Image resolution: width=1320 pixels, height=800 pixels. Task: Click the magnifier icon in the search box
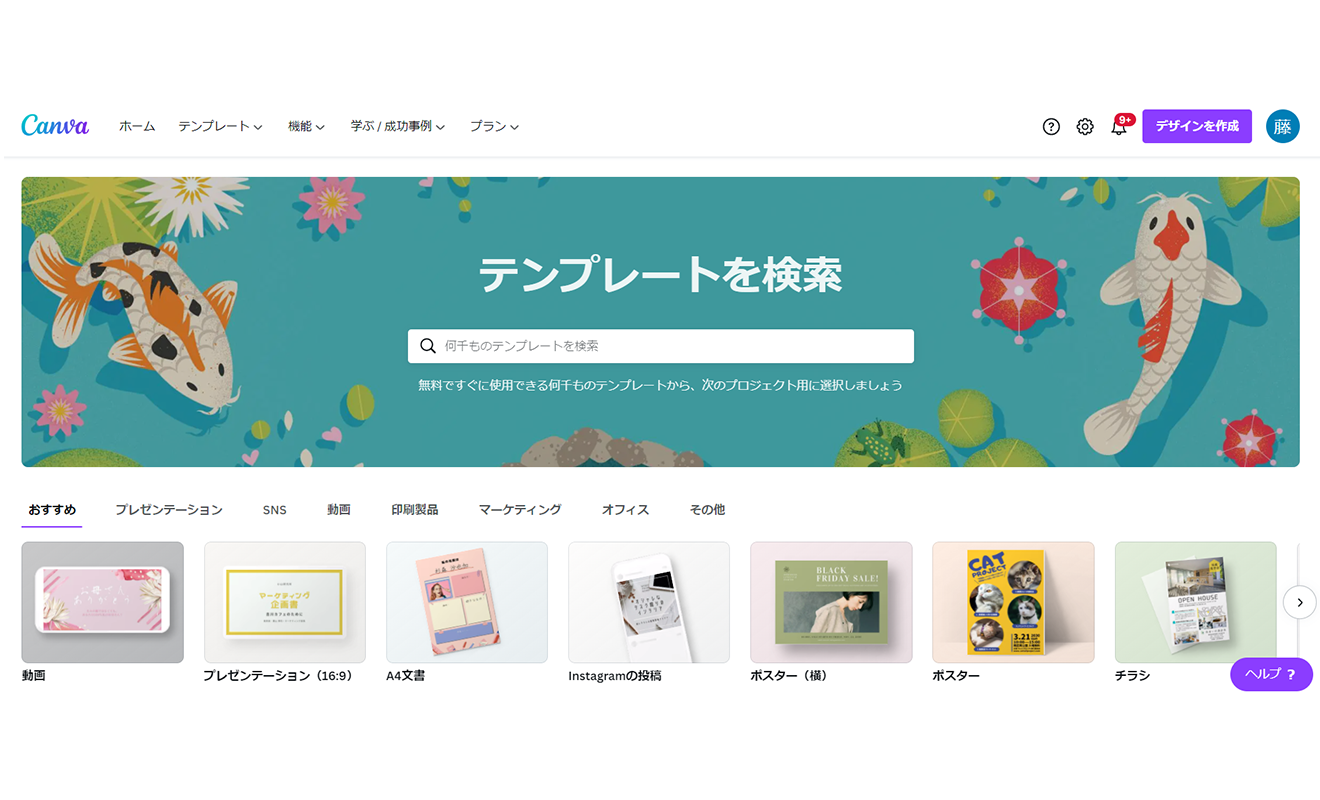coord(428,346)
